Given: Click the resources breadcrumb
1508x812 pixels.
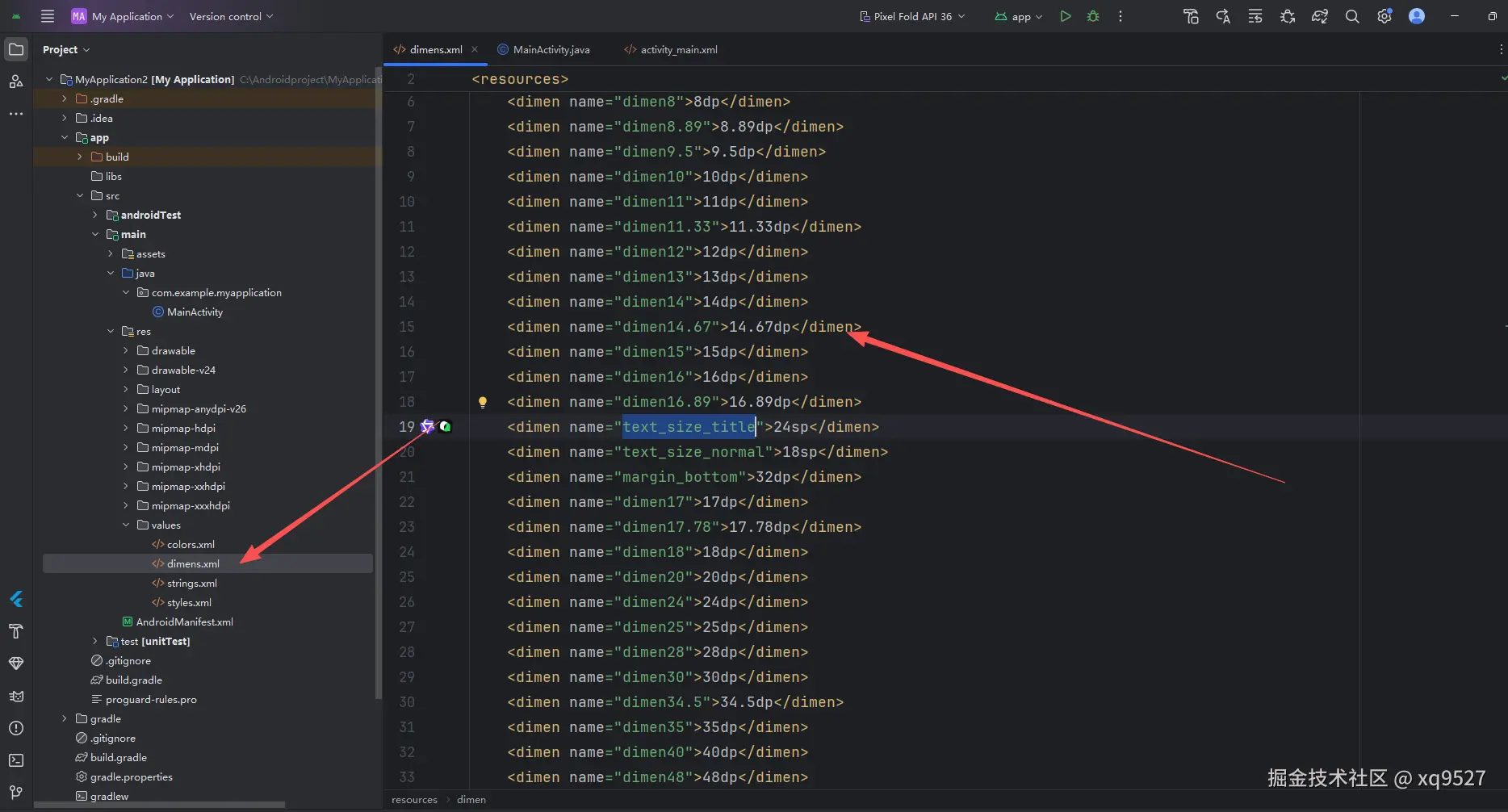Looking at the screenshot, I should pos(414,800).
